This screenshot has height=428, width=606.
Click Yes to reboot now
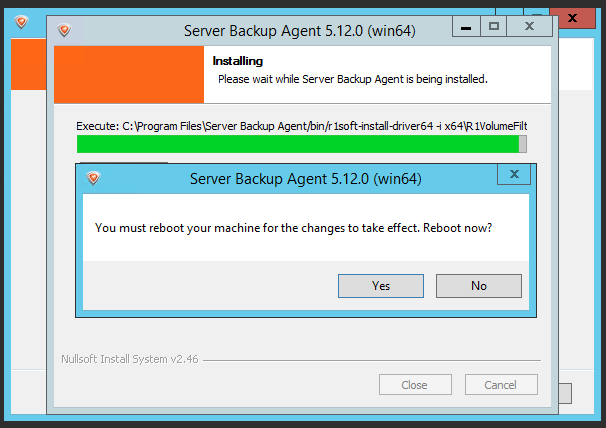click(x=381, y=286)
